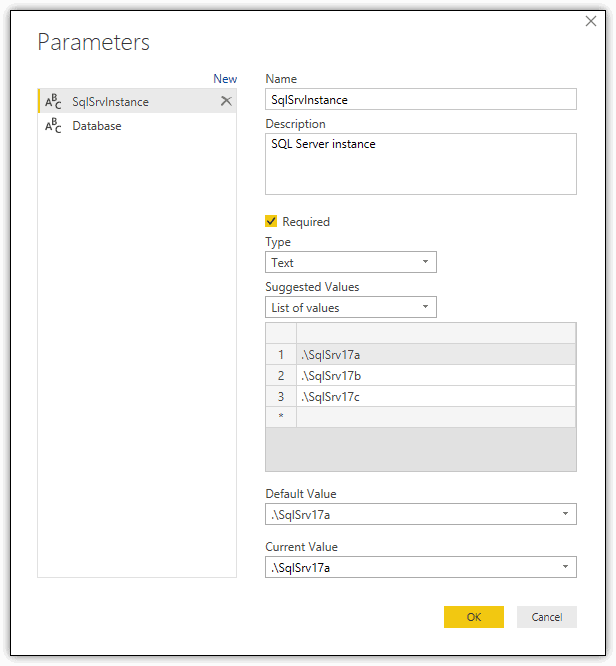Select the Database parameter in the list
The width and height of the screenshot is (616, 666).
pos(137,125)
